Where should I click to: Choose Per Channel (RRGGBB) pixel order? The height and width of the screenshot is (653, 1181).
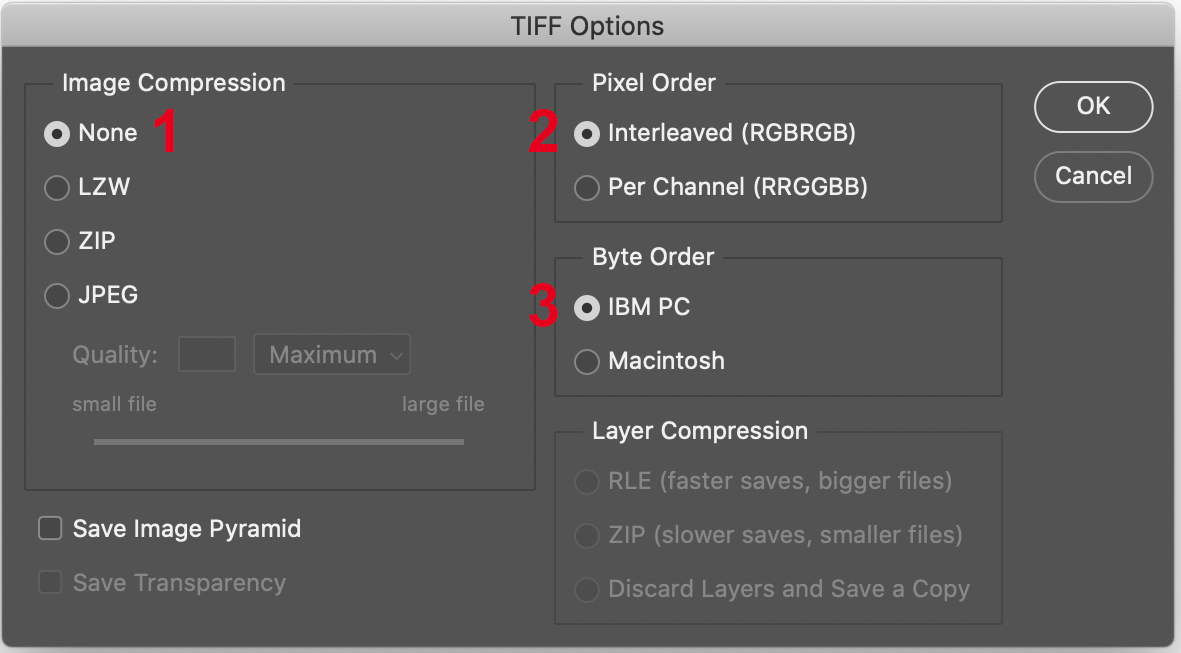click(587, 188)
